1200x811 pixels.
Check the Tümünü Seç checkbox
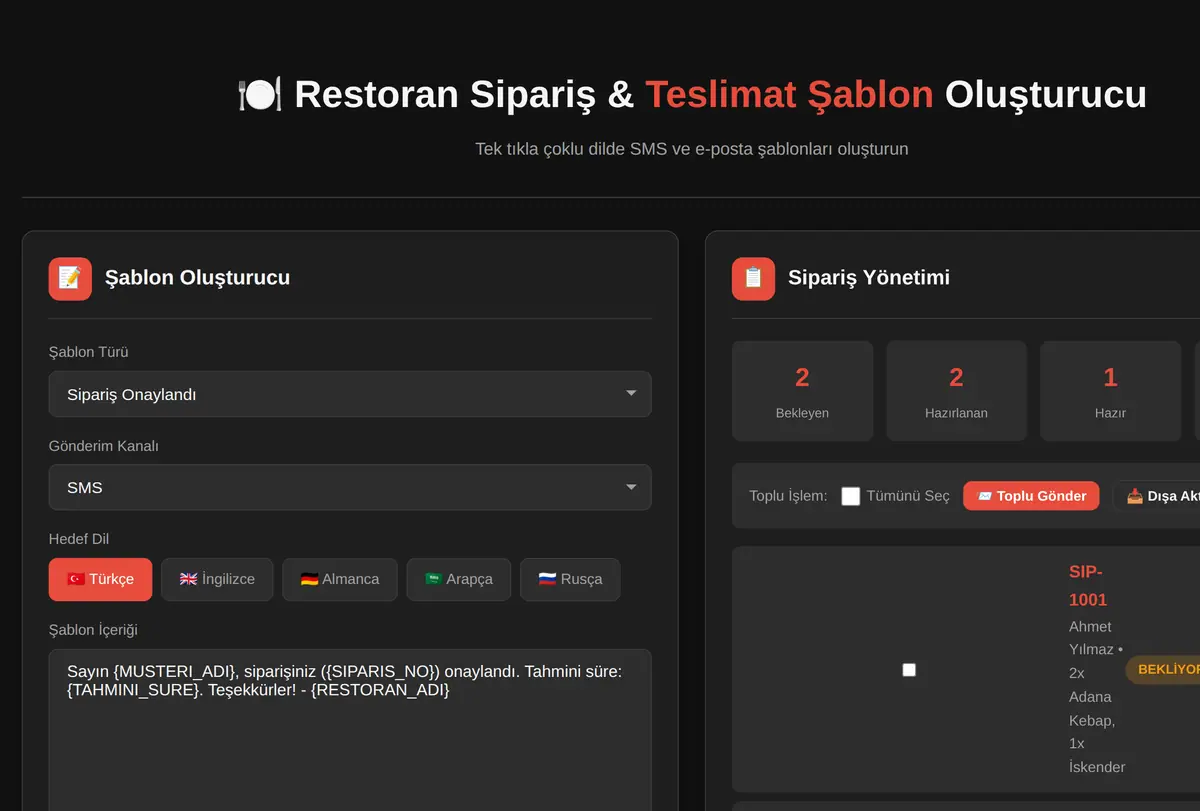[x=851, y=496]
